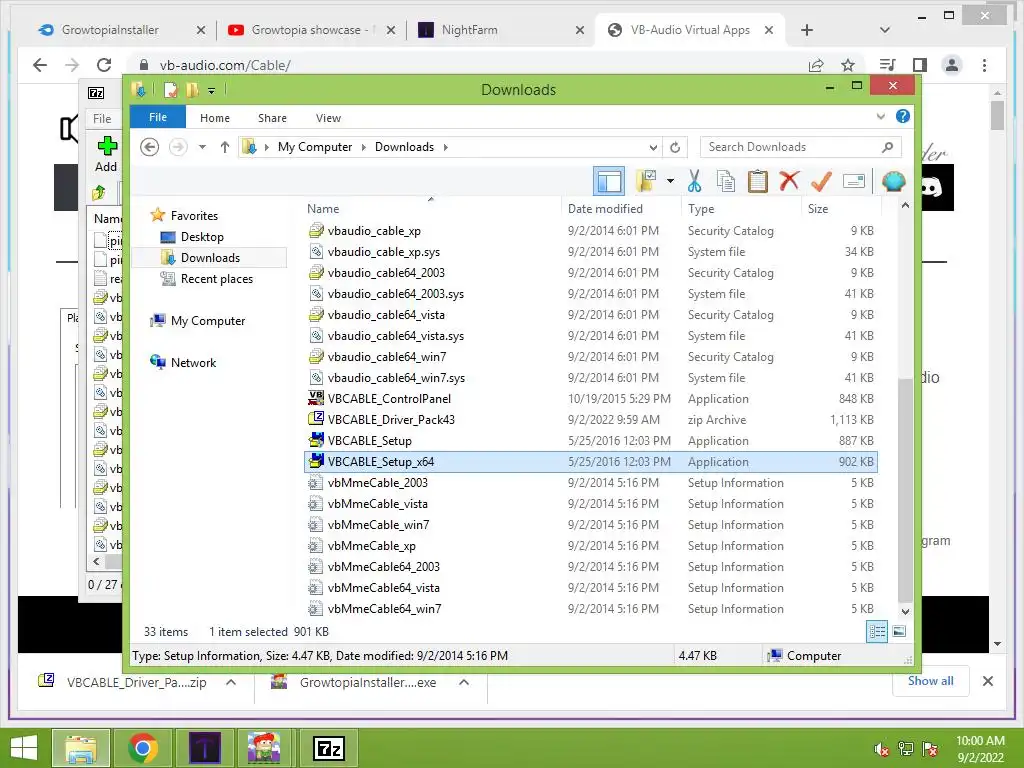The height and width of the screenshot is (768, 1024).
Task: Select the vbaudio_cable_xp.sys file
Action: 384,252
